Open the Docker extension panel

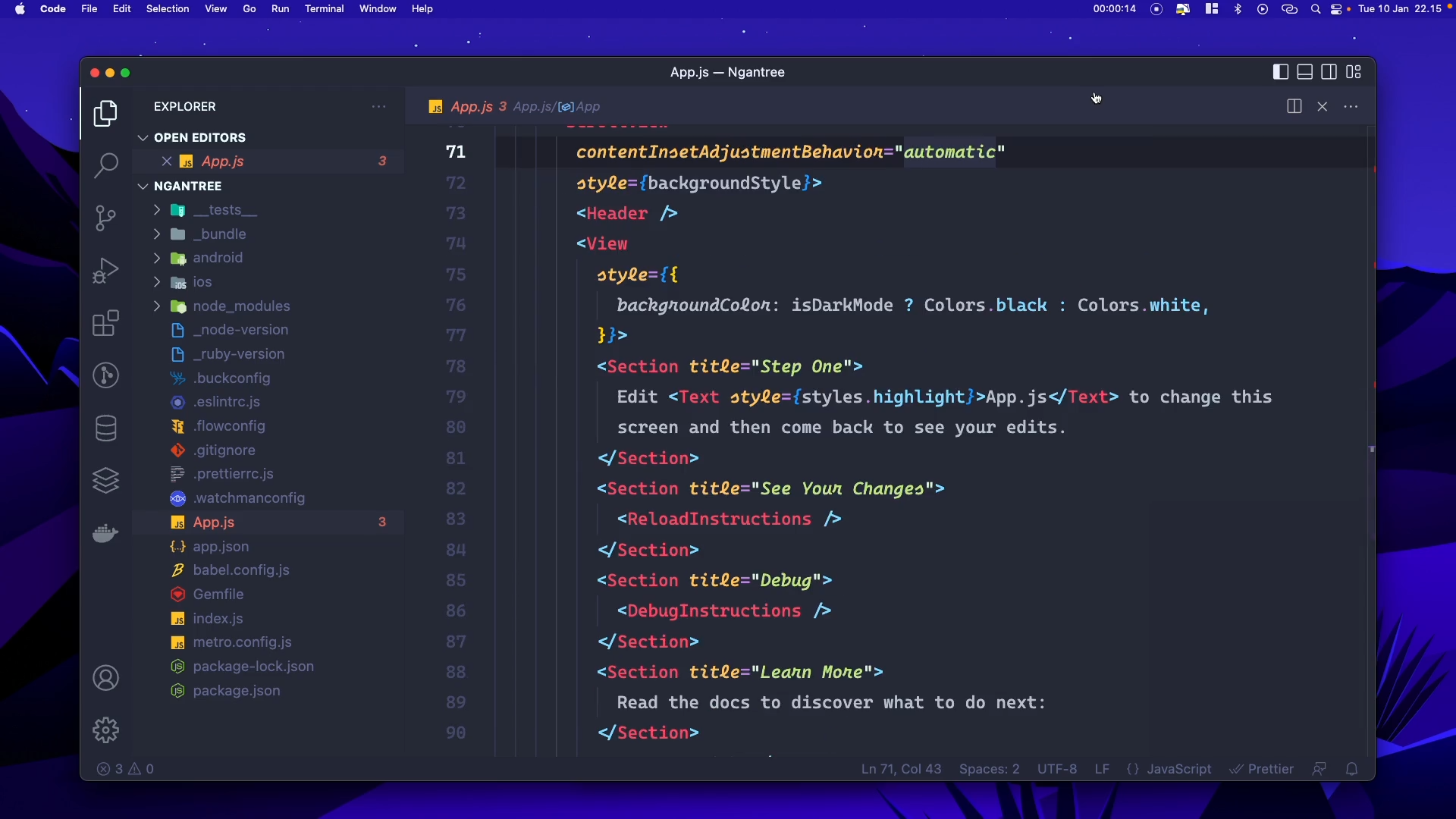coord(105,533)
